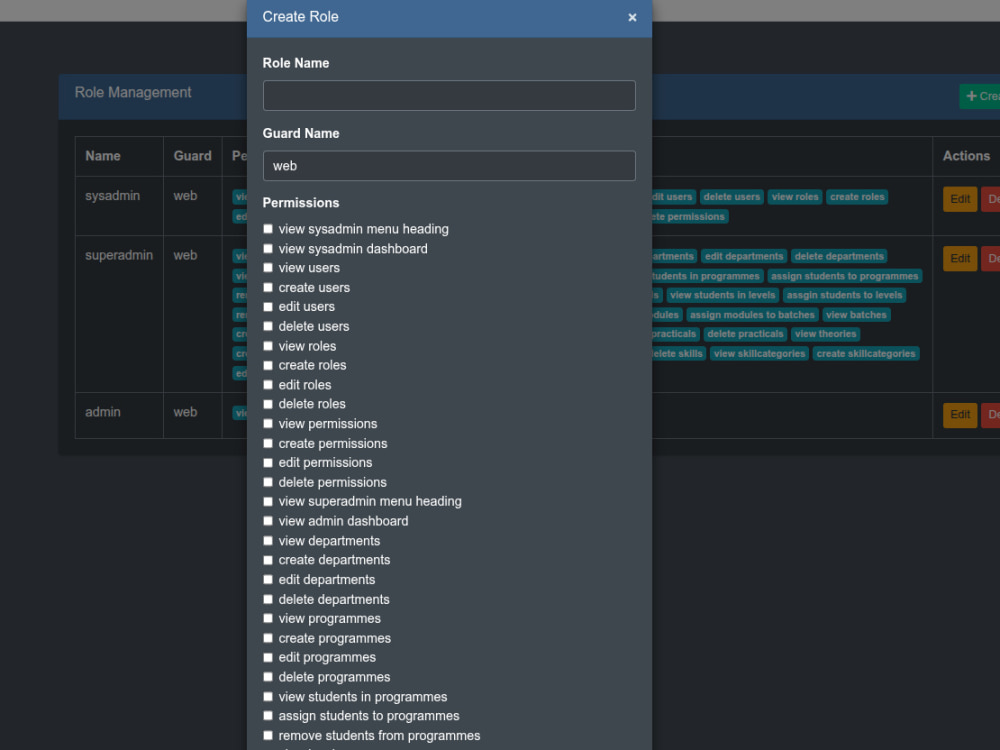Click Edit button in superadmin row
Screen dimensions: 1000x750
click(960, 258)
